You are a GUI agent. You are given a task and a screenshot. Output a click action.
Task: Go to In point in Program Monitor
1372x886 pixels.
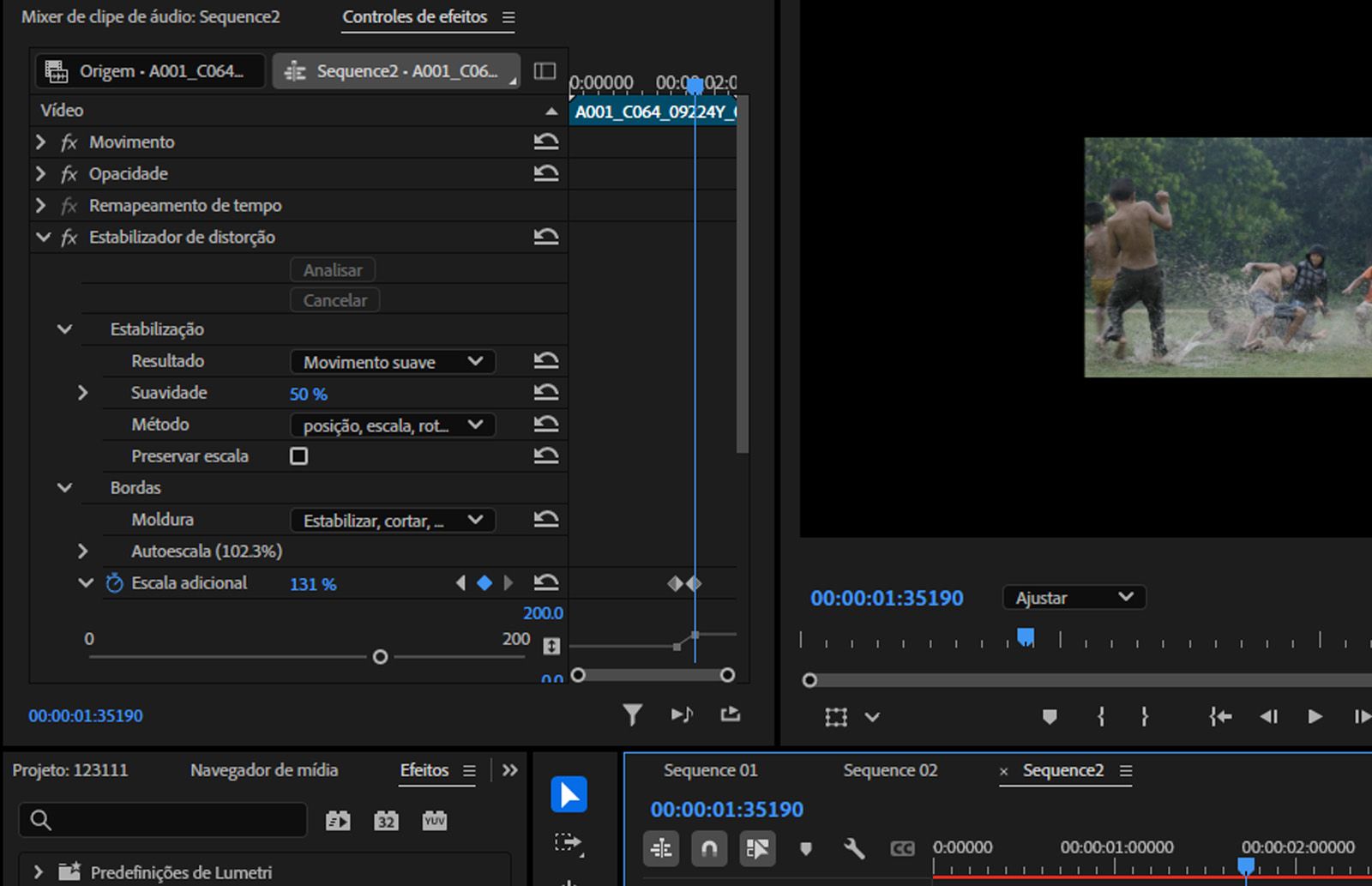coord(1220,717)
